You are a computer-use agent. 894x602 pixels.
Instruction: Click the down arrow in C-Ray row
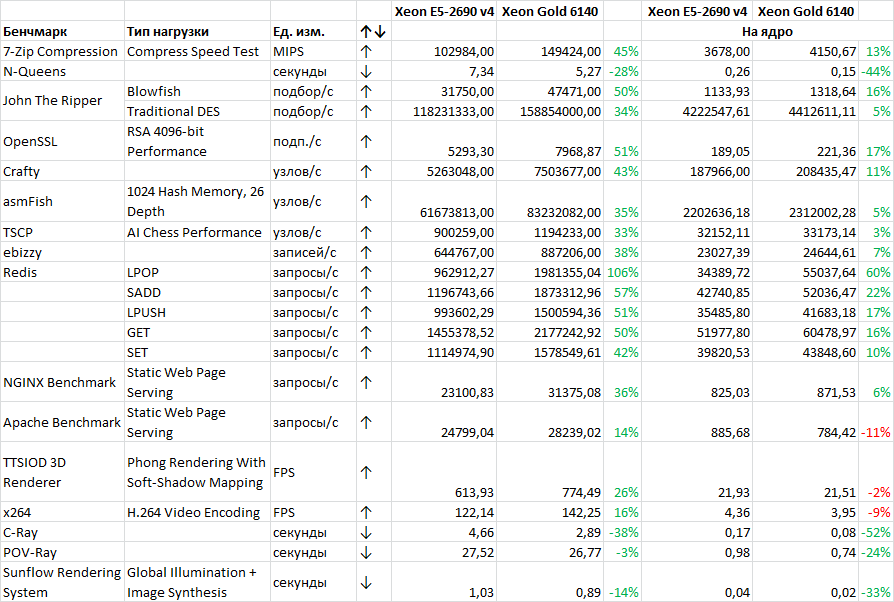(x=366, y=532)
